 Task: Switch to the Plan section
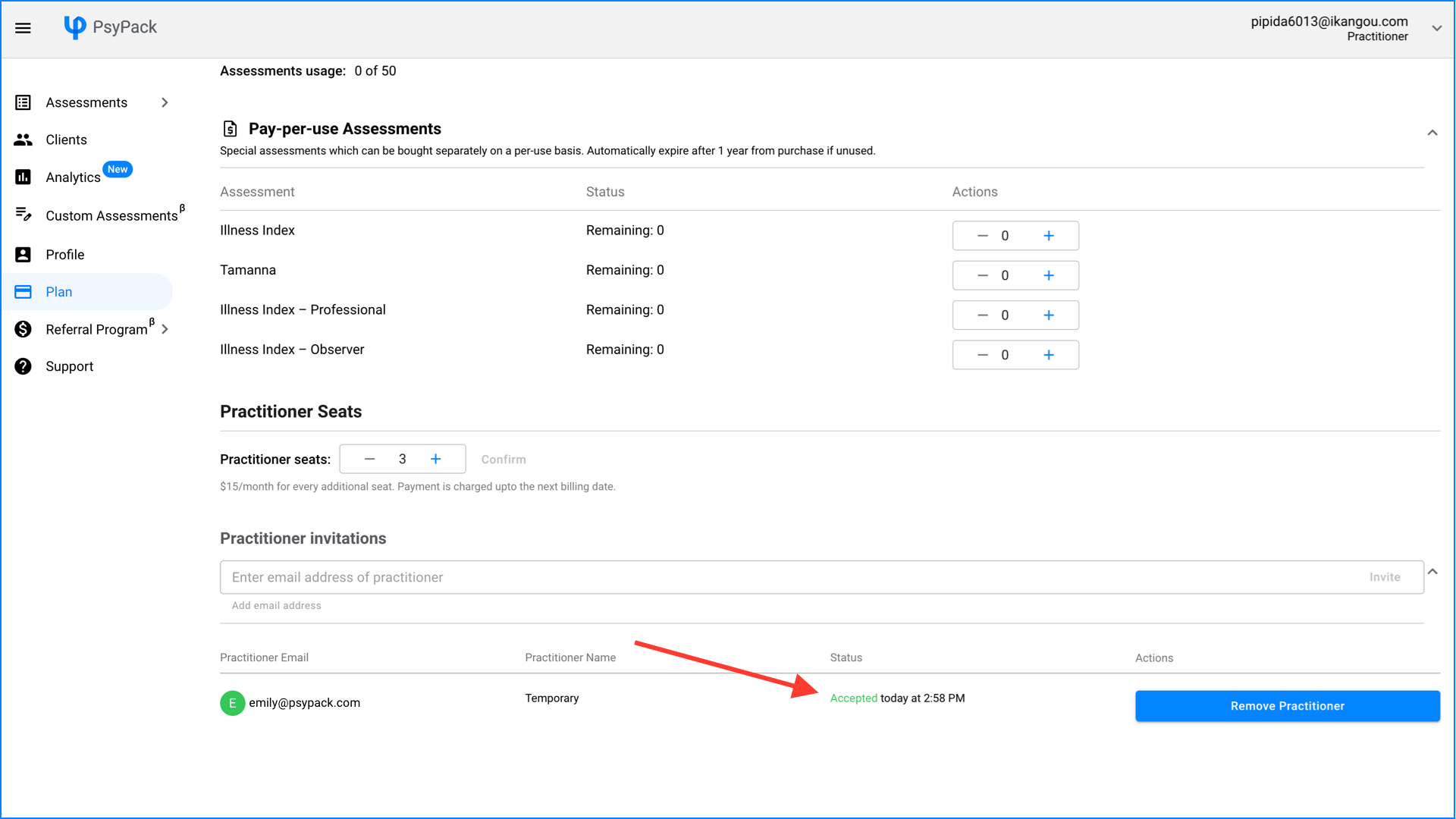coord(58,291)
